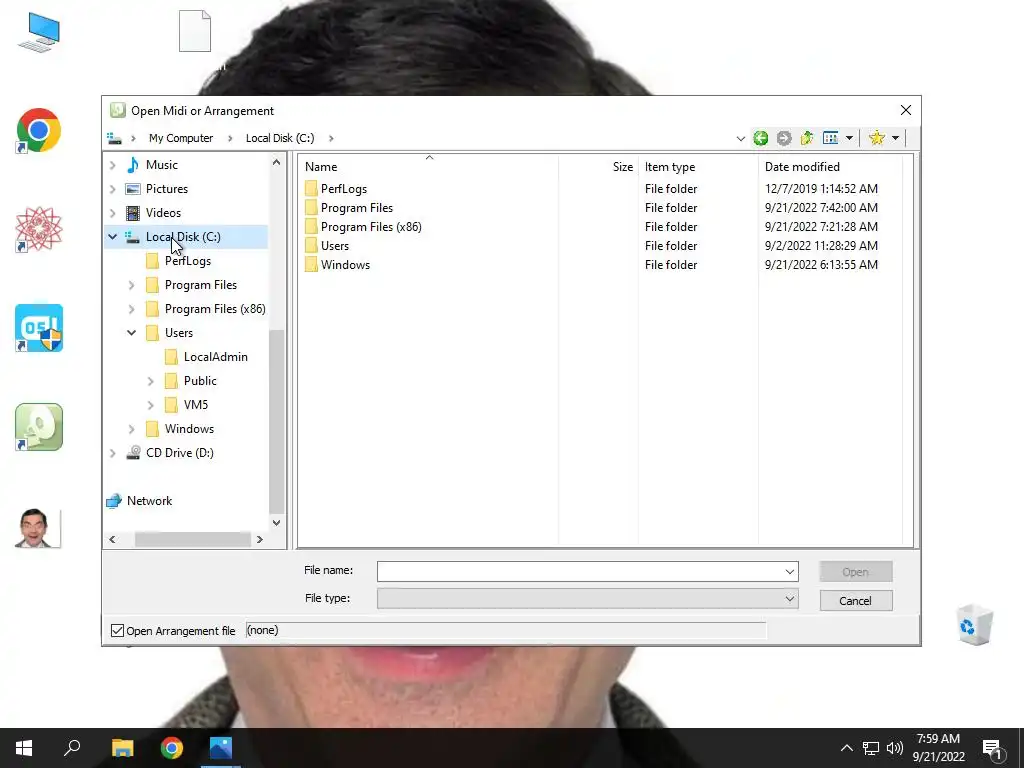This screenshot has height=768, width=1024.
Task: Expand the VM5 folder tree node
Action: click(150, 405)
